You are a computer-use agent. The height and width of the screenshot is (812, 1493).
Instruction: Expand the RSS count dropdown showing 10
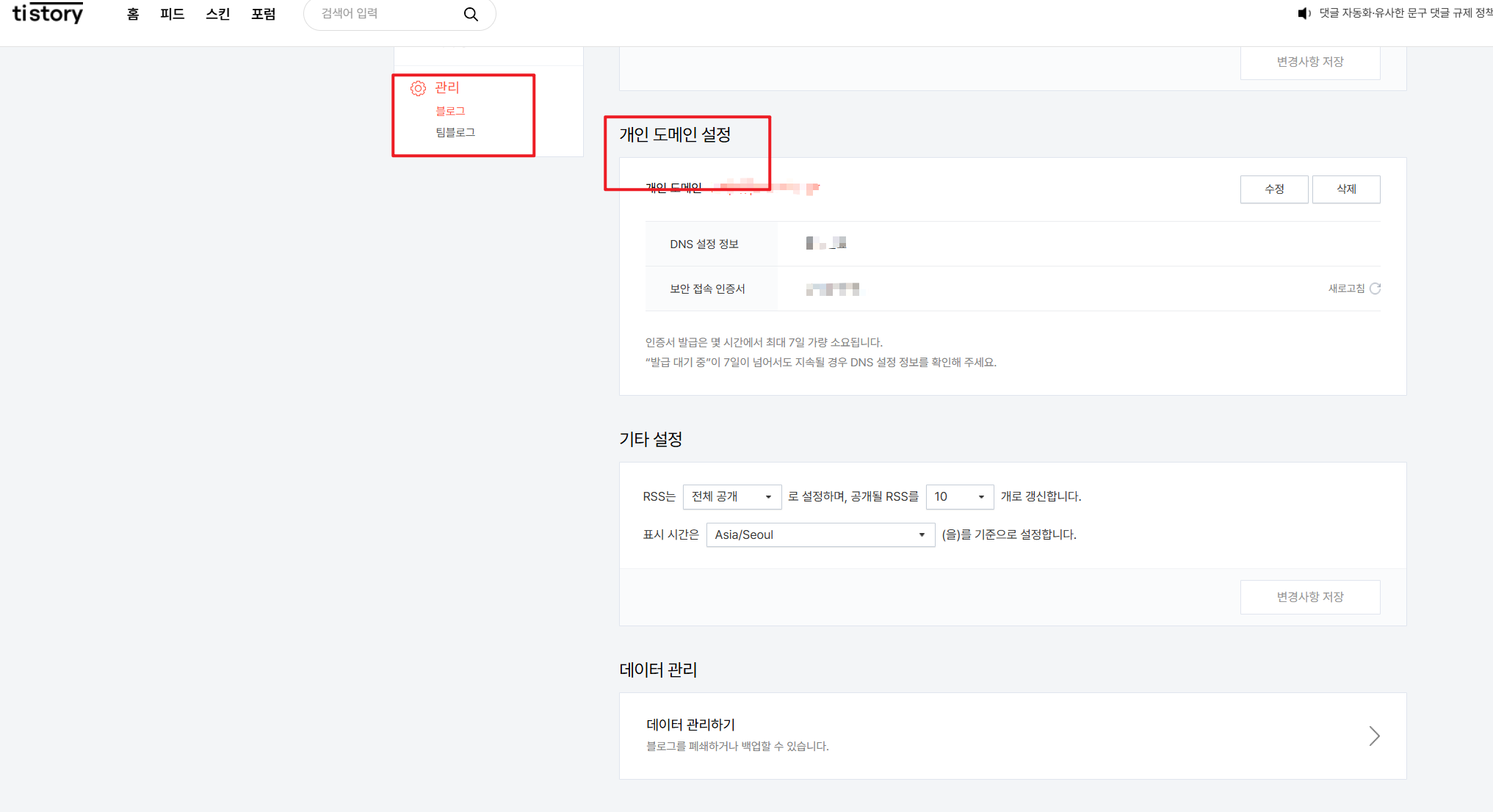pyautogui.click(x=959, y=497)
